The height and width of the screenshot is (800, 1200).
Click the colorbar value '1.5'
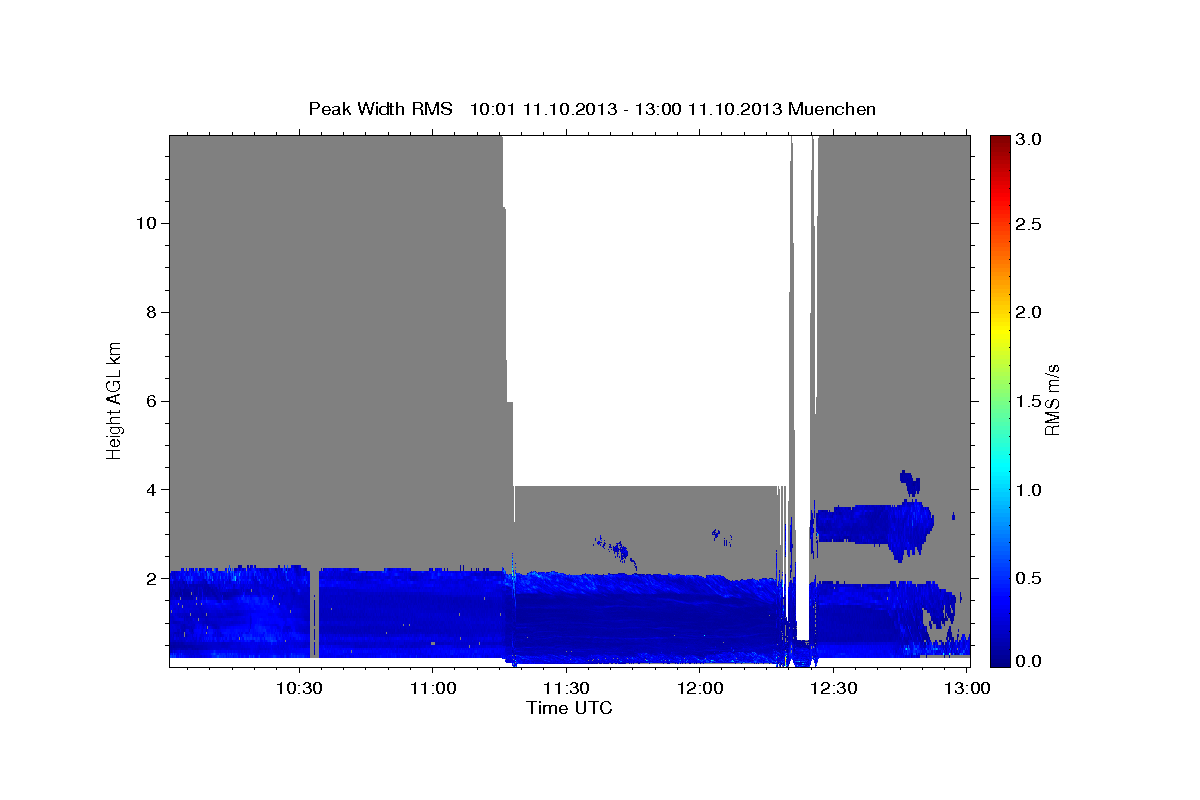tap(1030, 401)
